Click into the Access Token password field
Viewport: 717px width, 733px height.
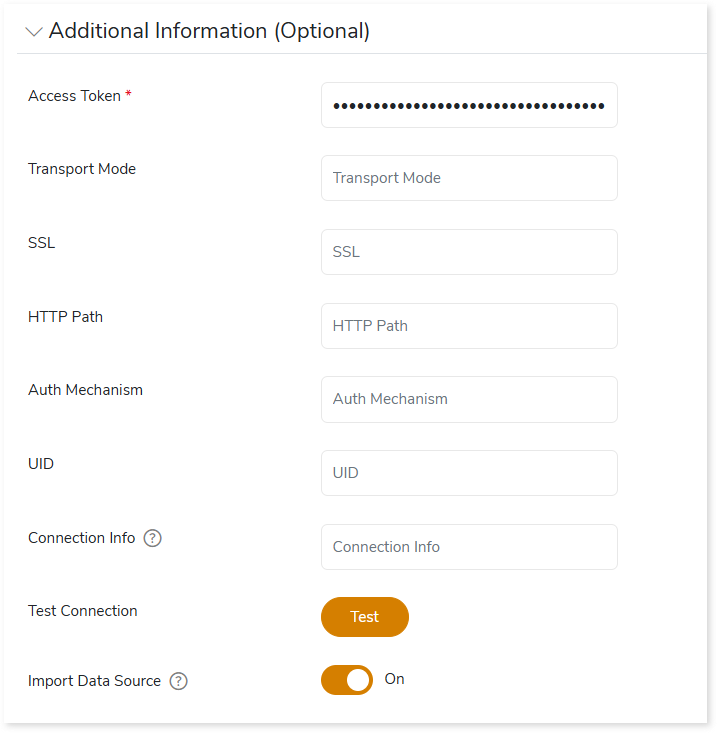[469, 105]
